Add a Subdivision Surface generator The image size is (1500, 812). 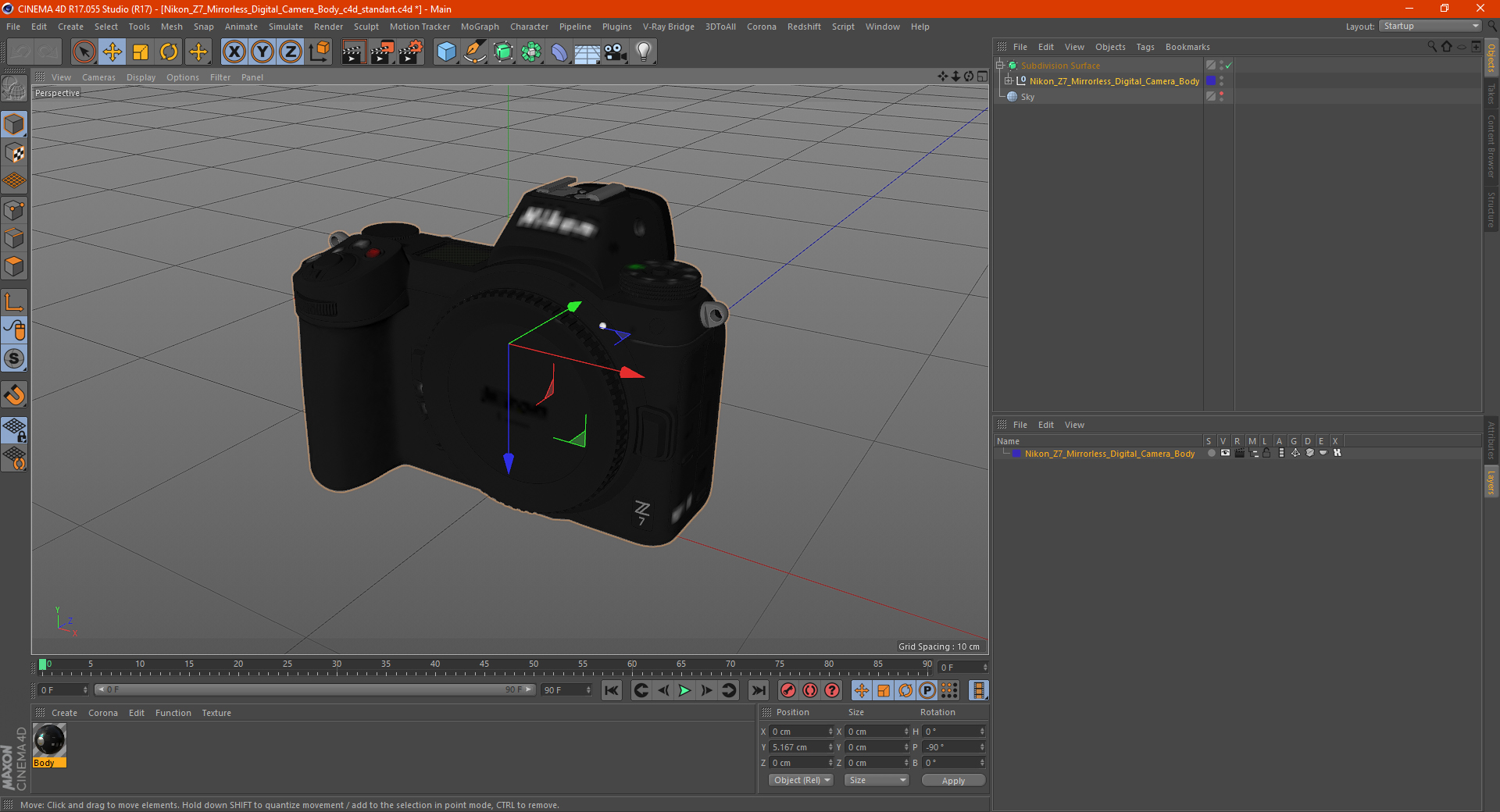(x=503, y=52)
